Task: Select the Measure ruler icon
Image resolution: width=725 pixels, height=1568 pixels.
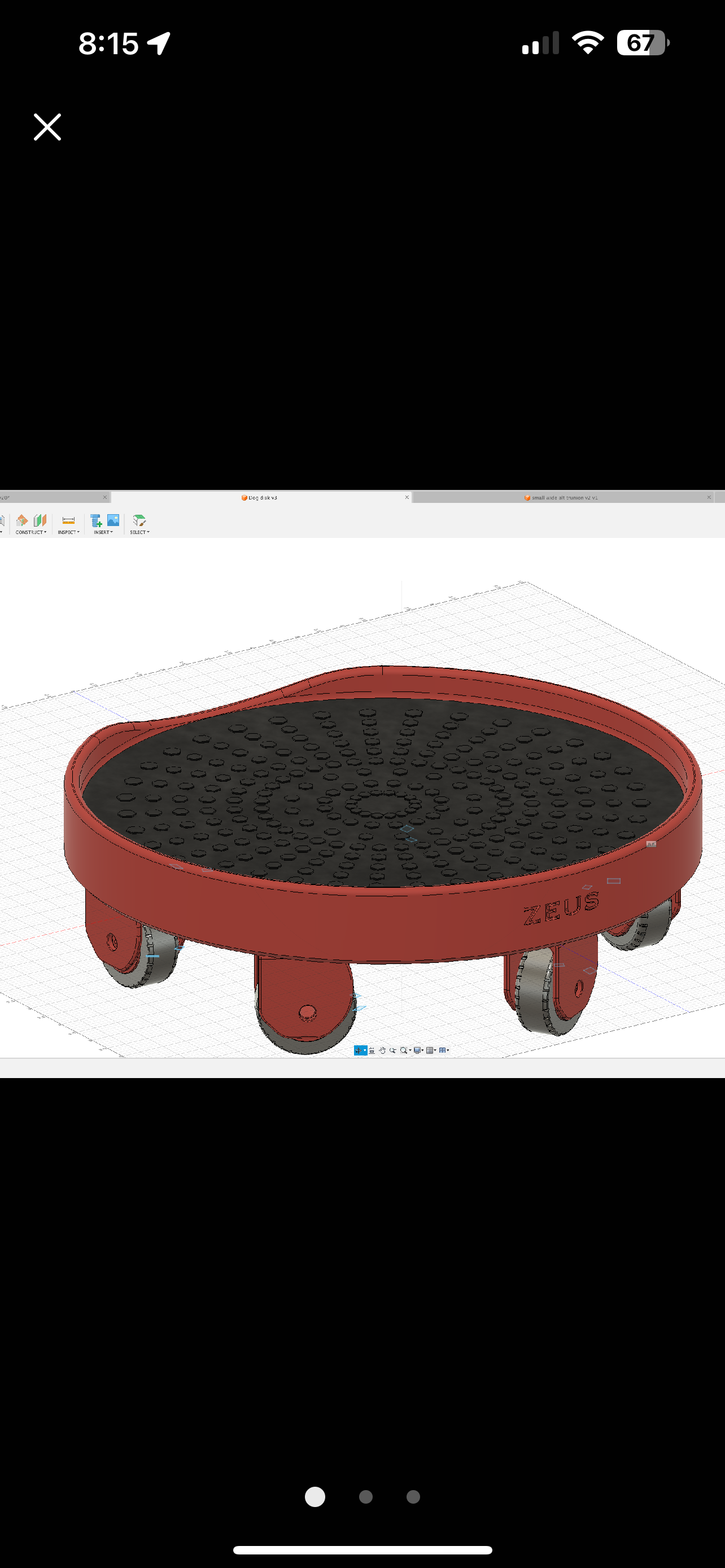Action: click(x=68, y=520)
